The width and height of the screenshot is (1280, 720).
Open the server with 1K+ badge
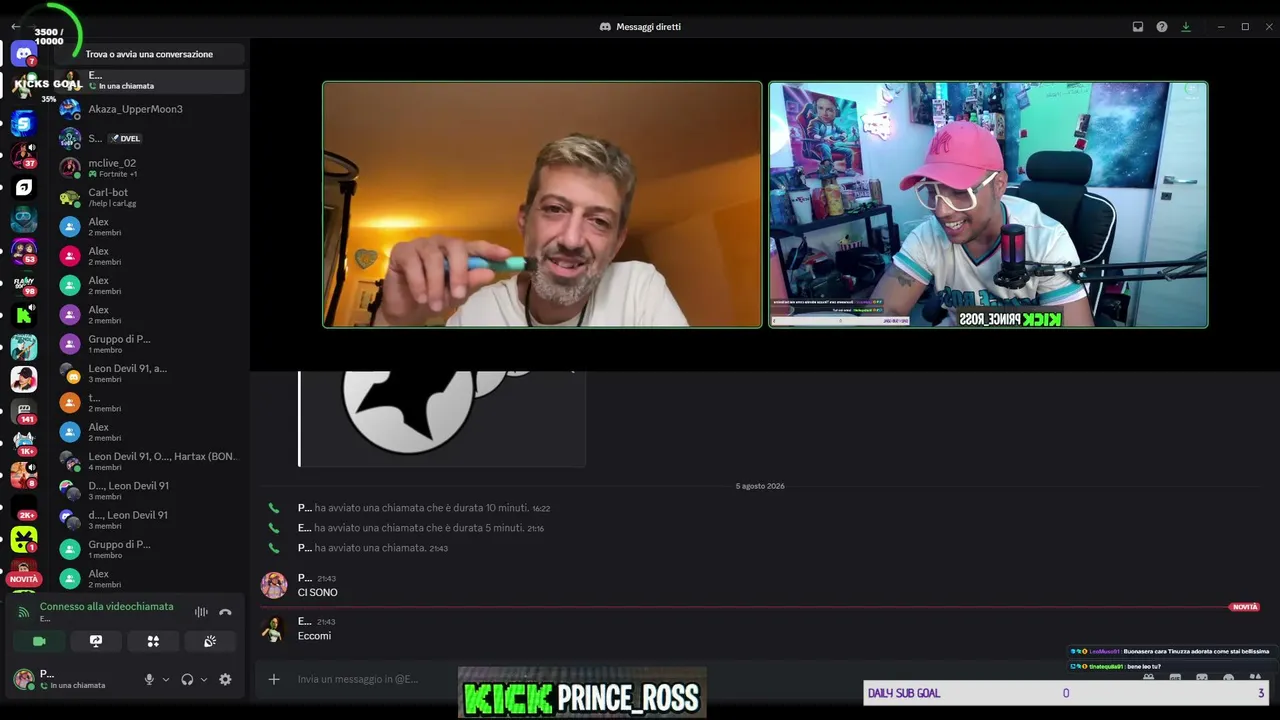[x=24, y=443]
